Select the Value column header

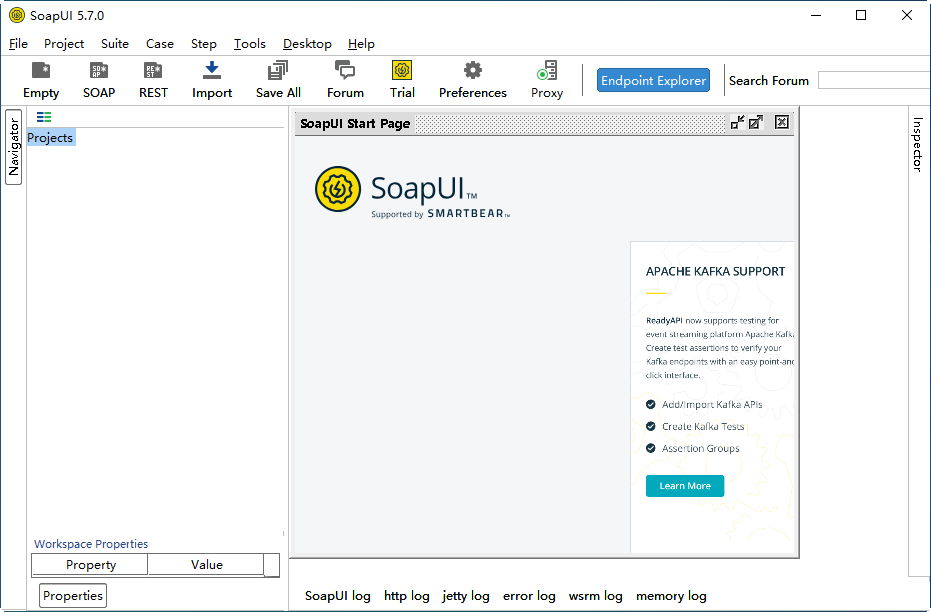207,565
